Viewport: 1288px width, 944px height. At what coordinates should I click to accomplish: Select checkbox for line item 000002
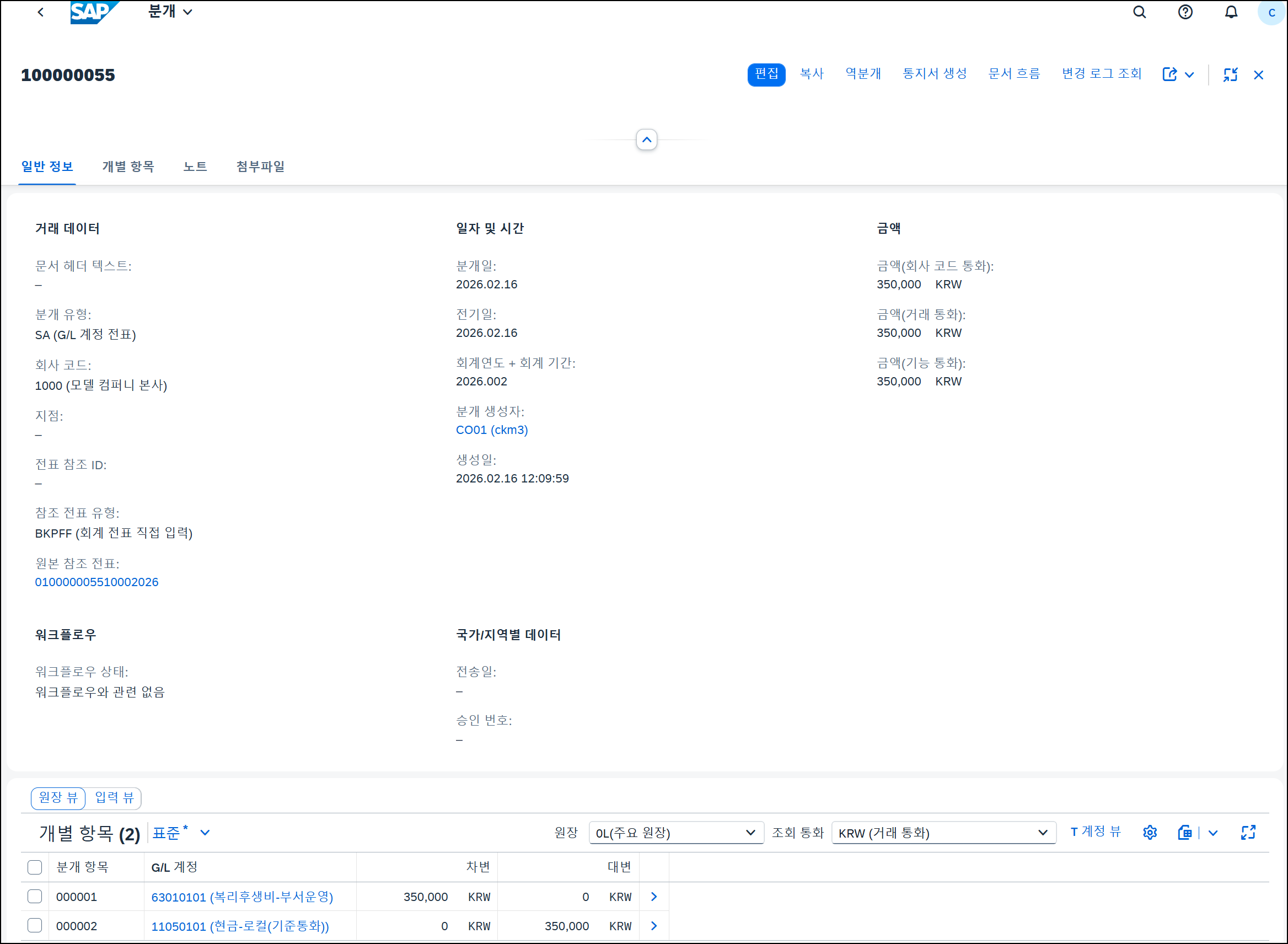pos(35,925)
